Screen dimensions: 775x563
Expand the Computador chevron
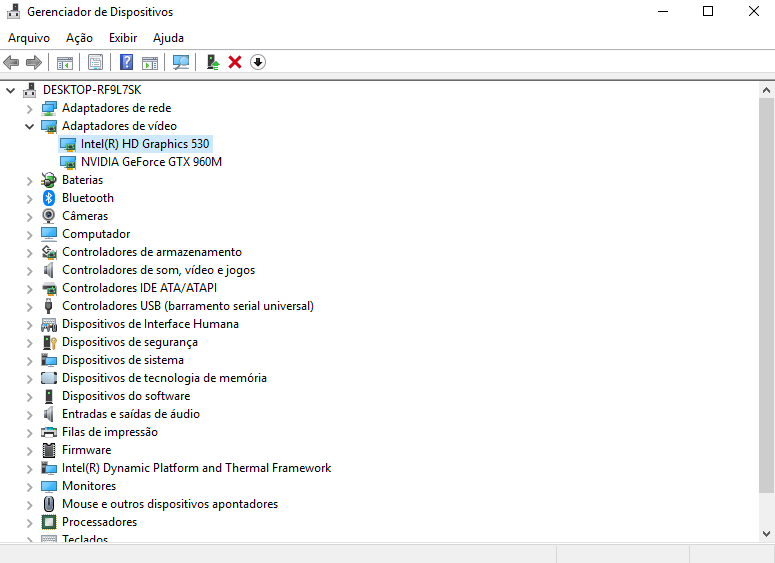(30, 235)
